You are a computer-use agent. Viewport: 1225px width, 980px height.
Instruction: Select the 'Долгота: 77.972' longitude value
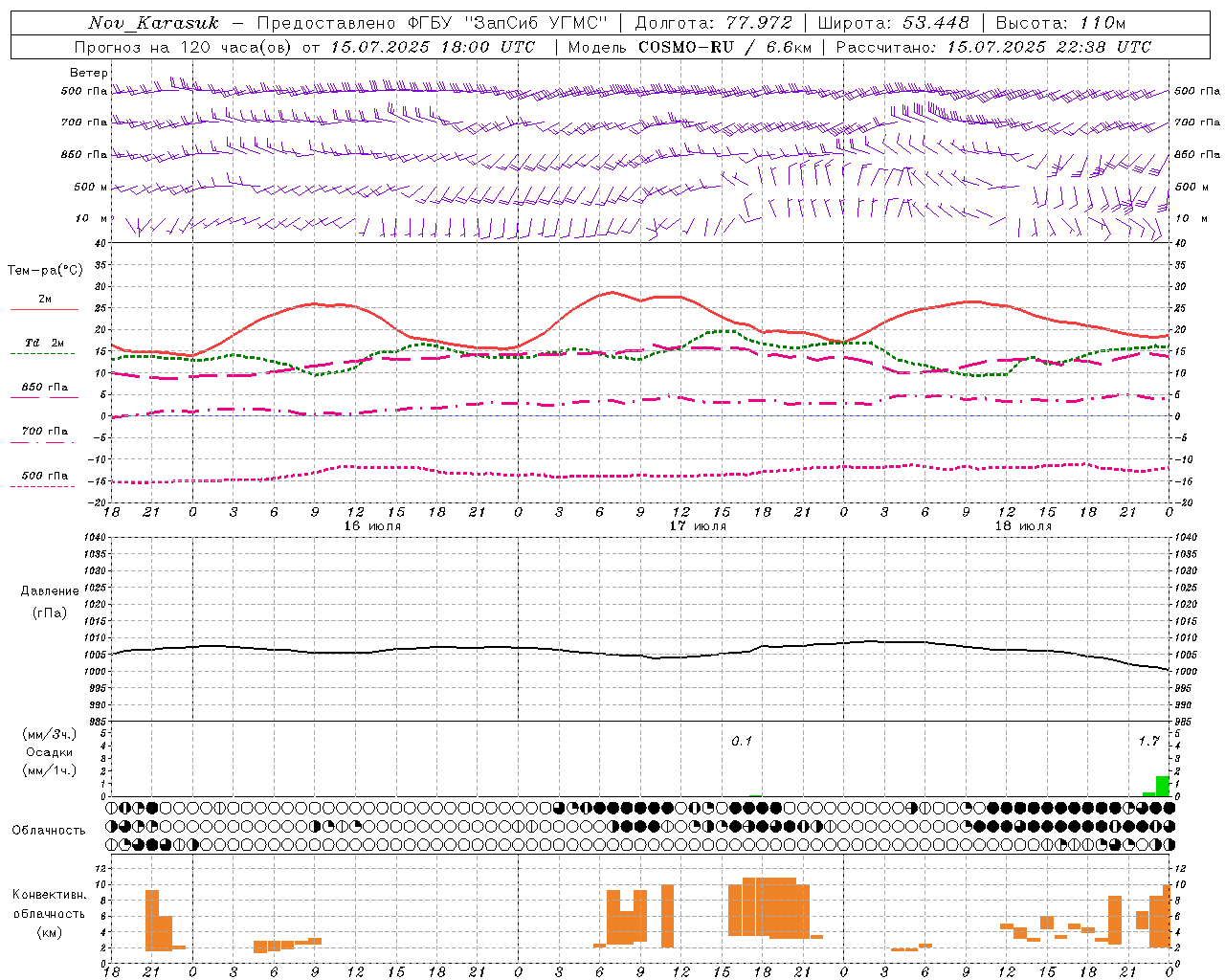714,23
